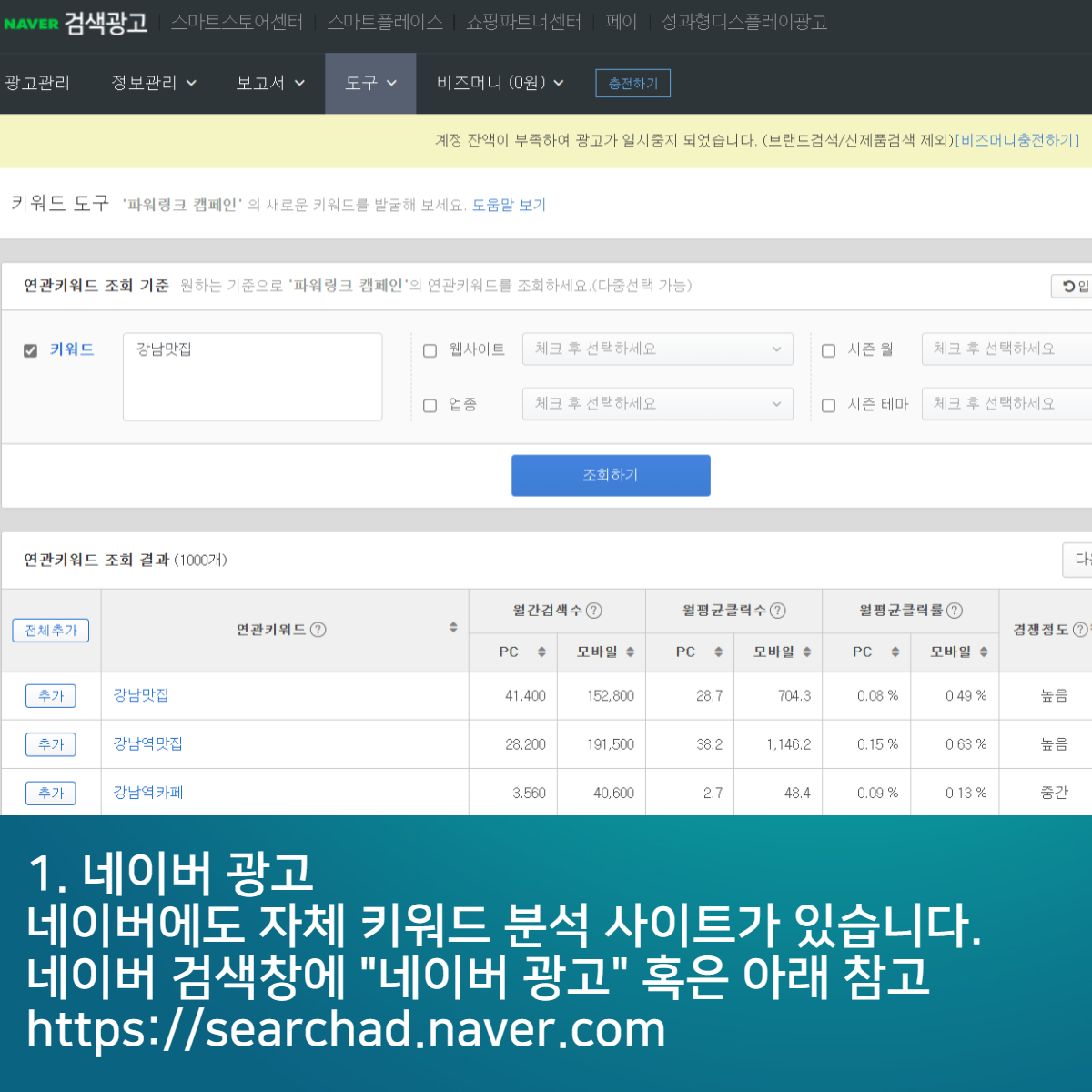Sort 월평균클릭수 PC column
The width and height of the screenshot is (1092, 1092).
click(718, 652)
